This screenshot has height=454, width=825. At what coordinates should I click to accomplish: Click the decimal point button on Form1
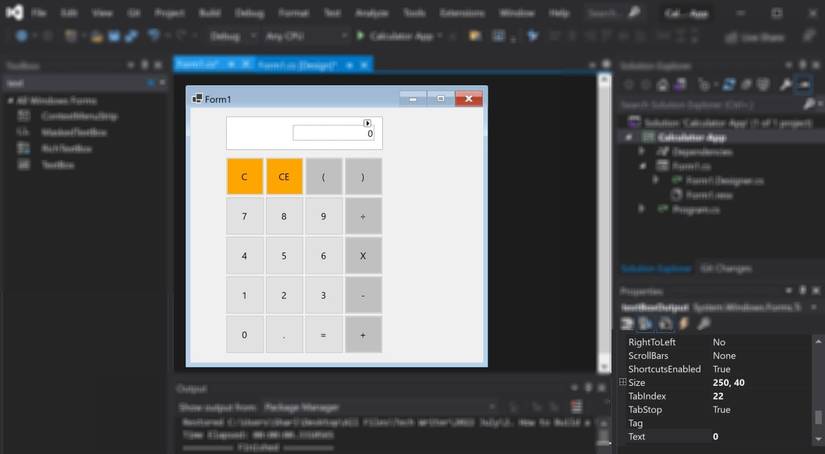coord(284,335)
